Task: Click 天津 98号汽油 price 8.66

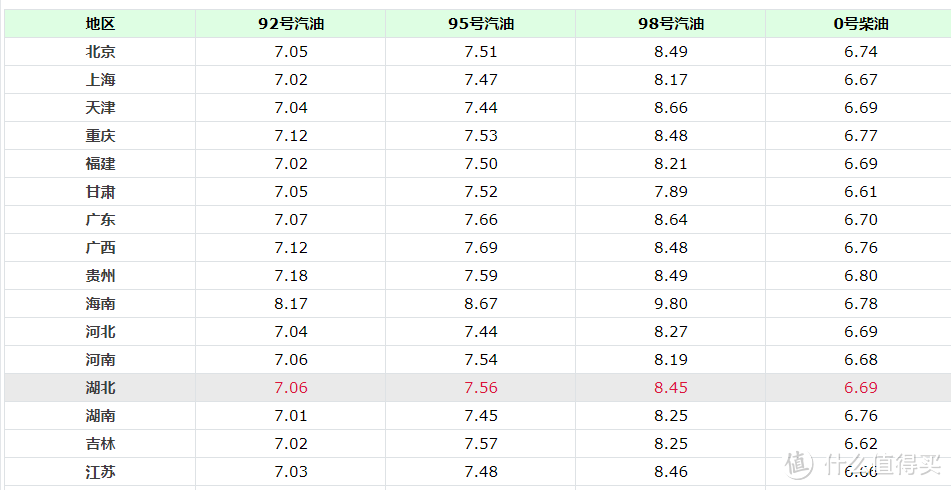Action: (671, 107)
